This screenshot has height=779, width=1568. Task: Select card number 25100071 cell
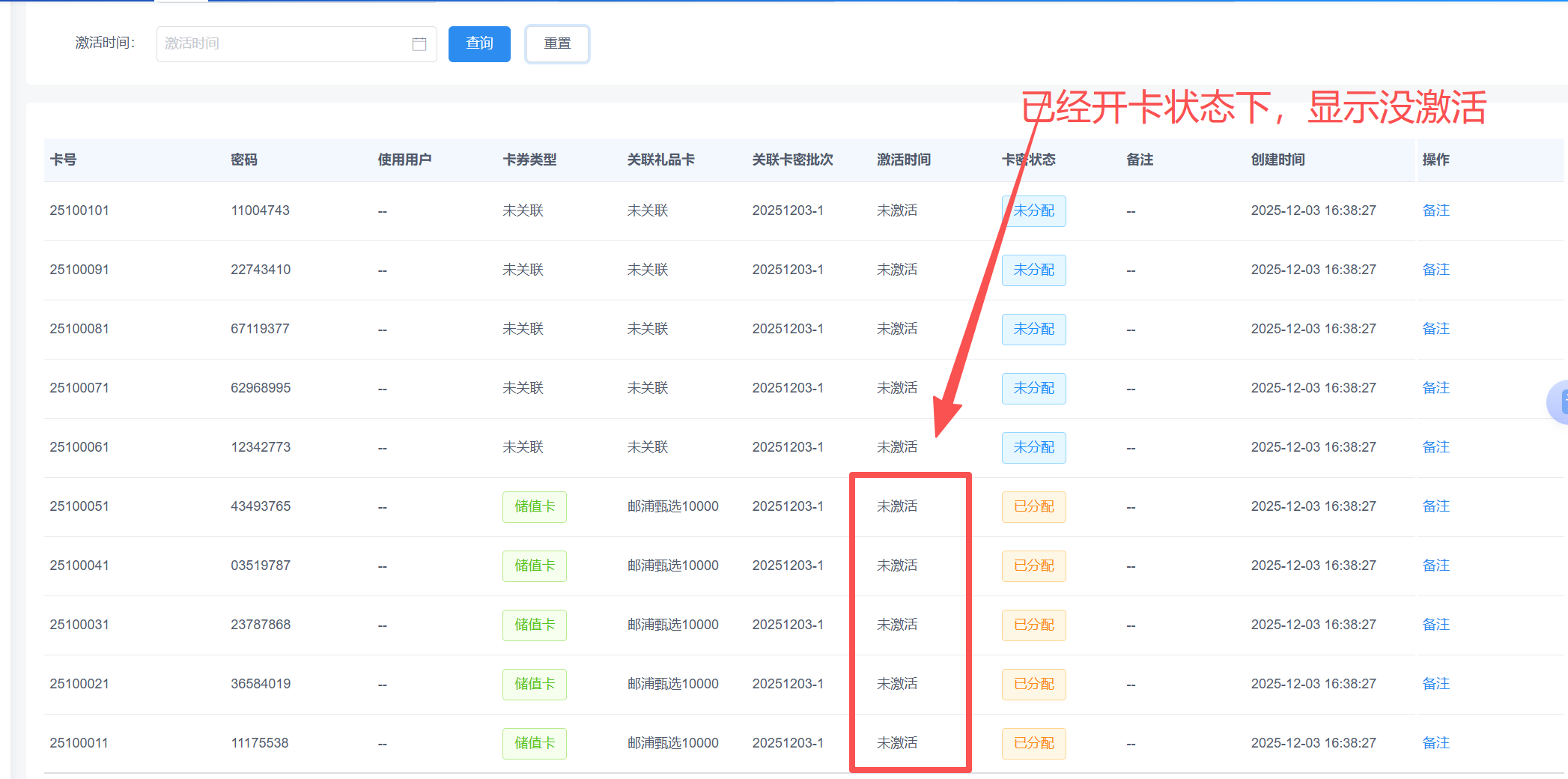pos(79,388)
